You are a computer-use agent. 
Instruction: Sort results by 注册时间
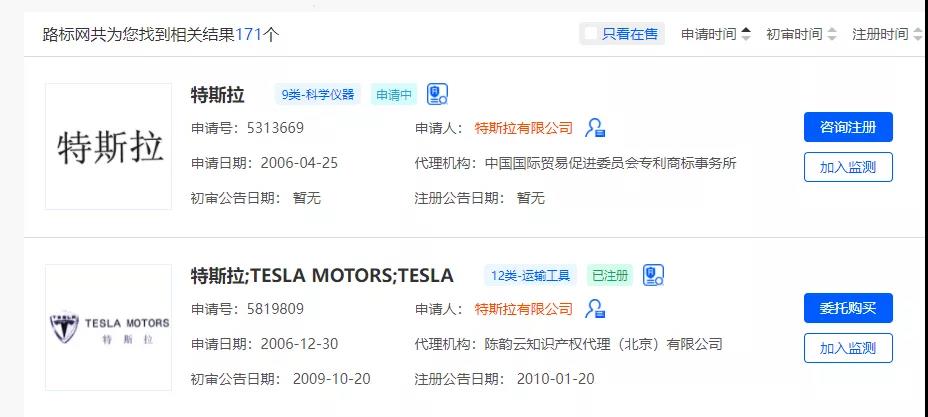(x=887, y=34)
